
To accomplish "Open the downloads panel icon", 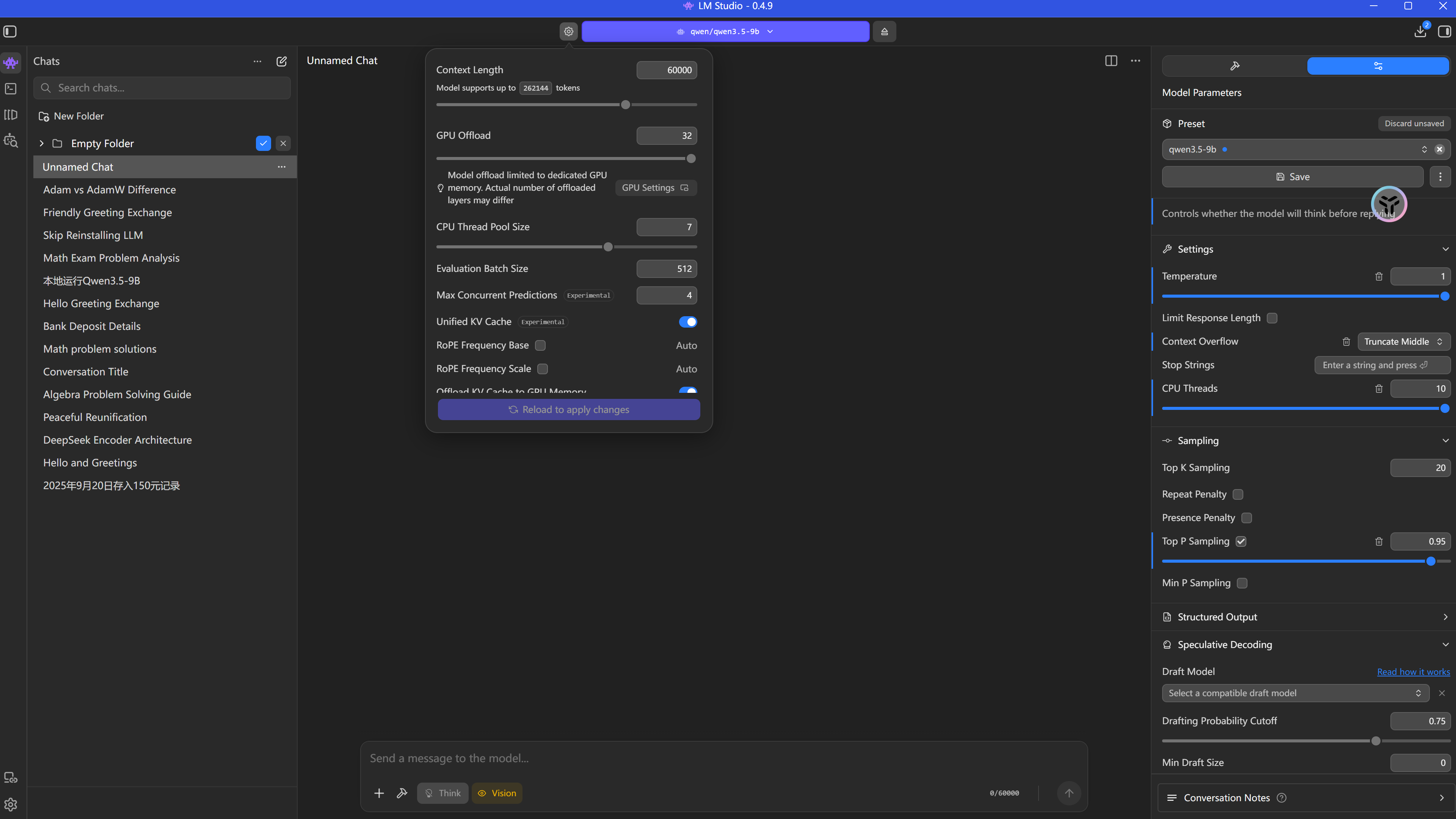I will [1420, 31].
